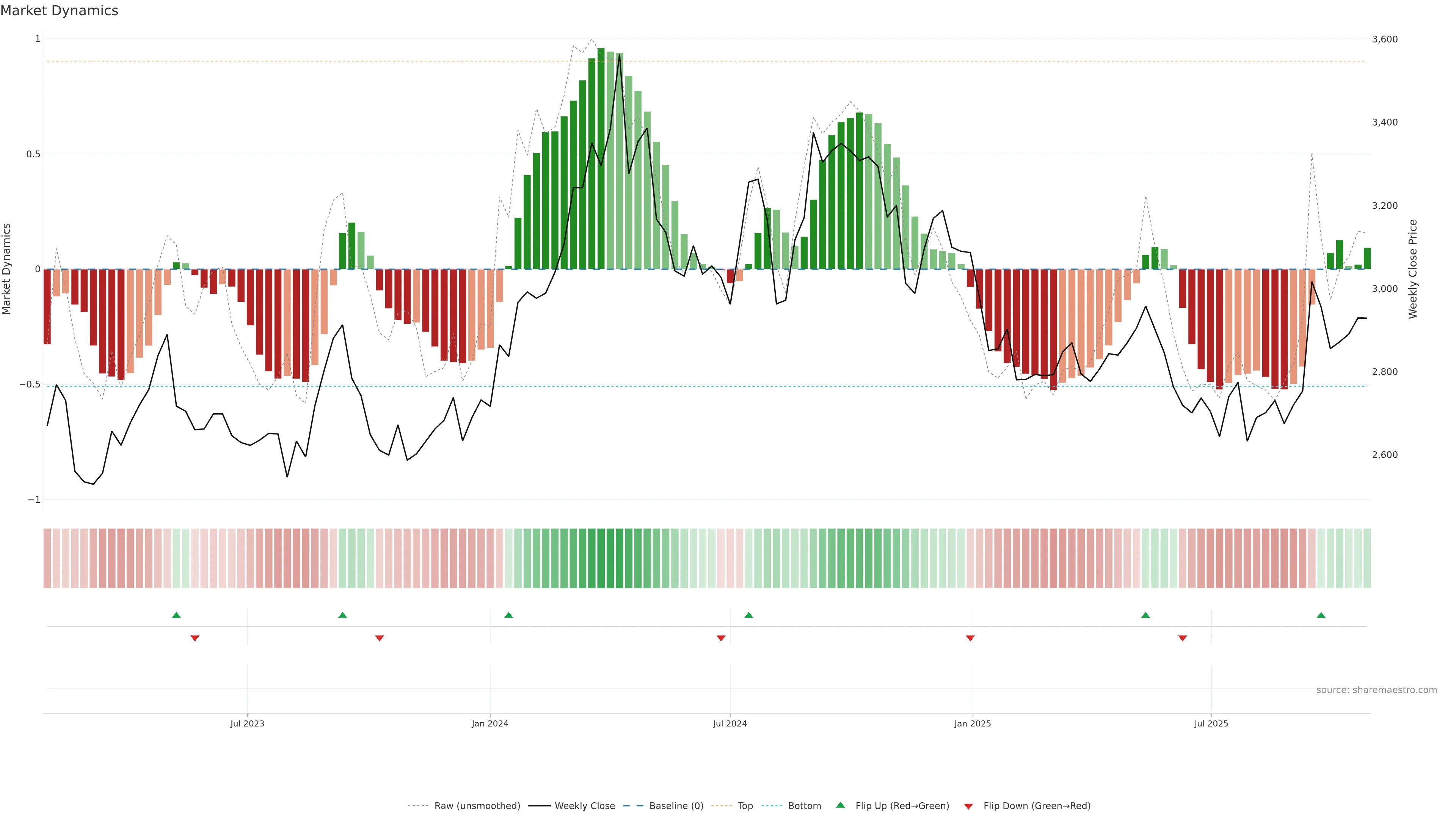Image resolution: width=1456 pixels, height=819 pixels.
Task: Click the green flip-up marker just after Jan 2024
Action: [509, 615]
